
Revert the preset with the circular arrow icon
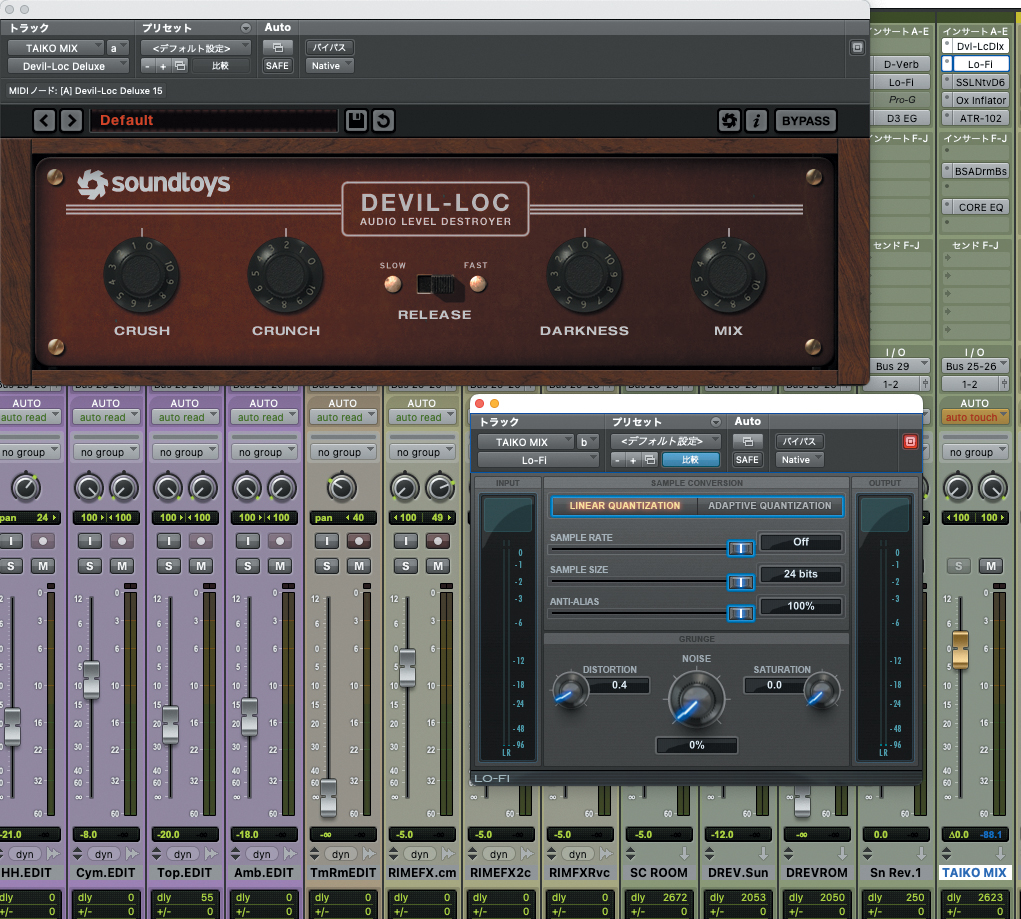click(384, 120)
